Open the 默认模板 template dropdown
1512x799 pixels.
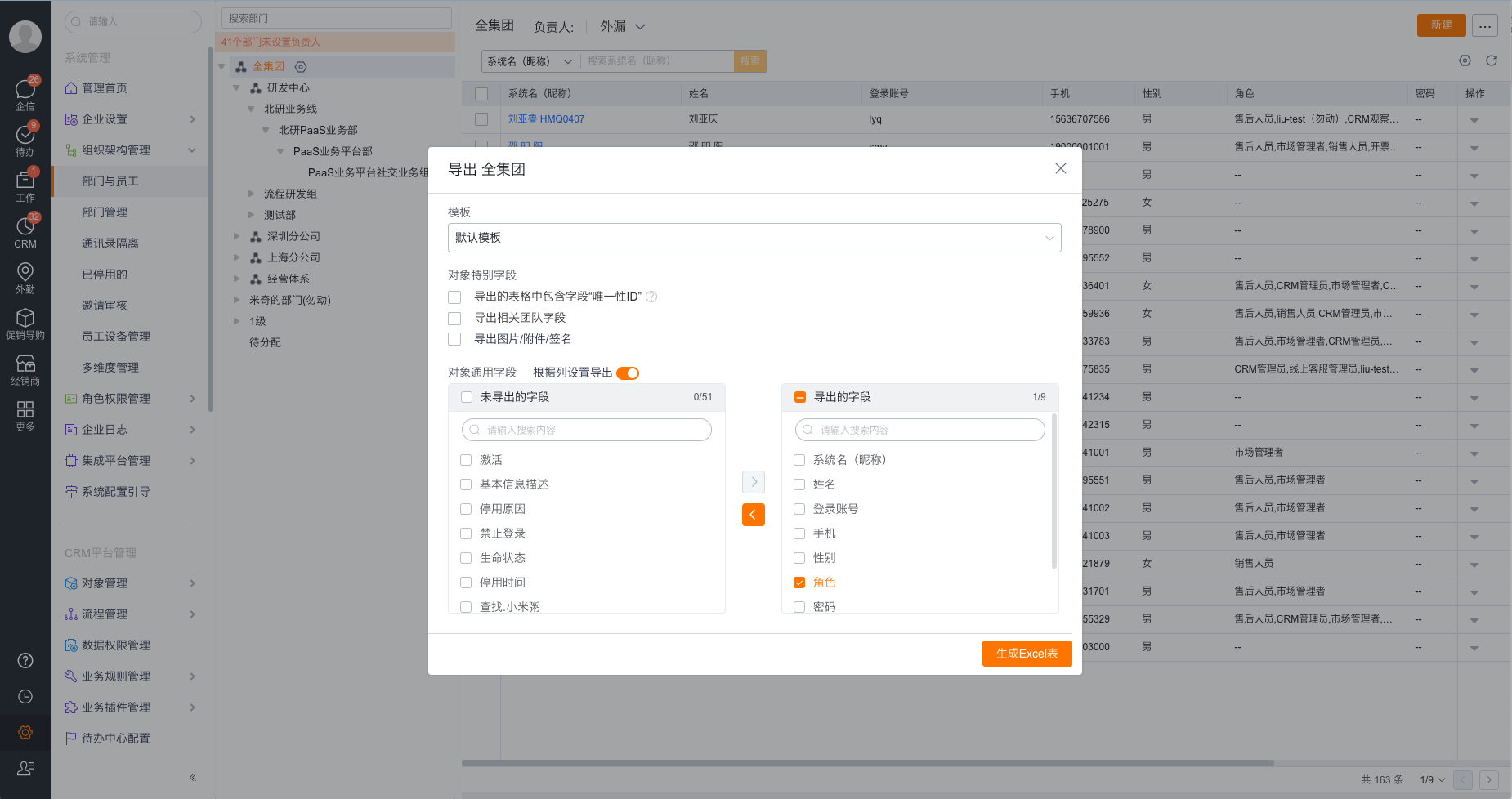[752, 238]
